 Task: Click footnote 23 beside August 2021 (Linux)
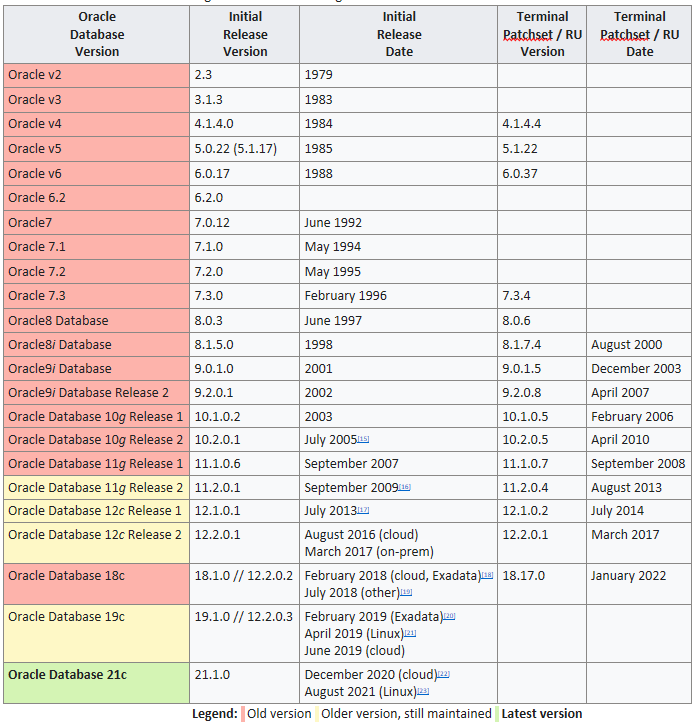click(x=422, y=690)
